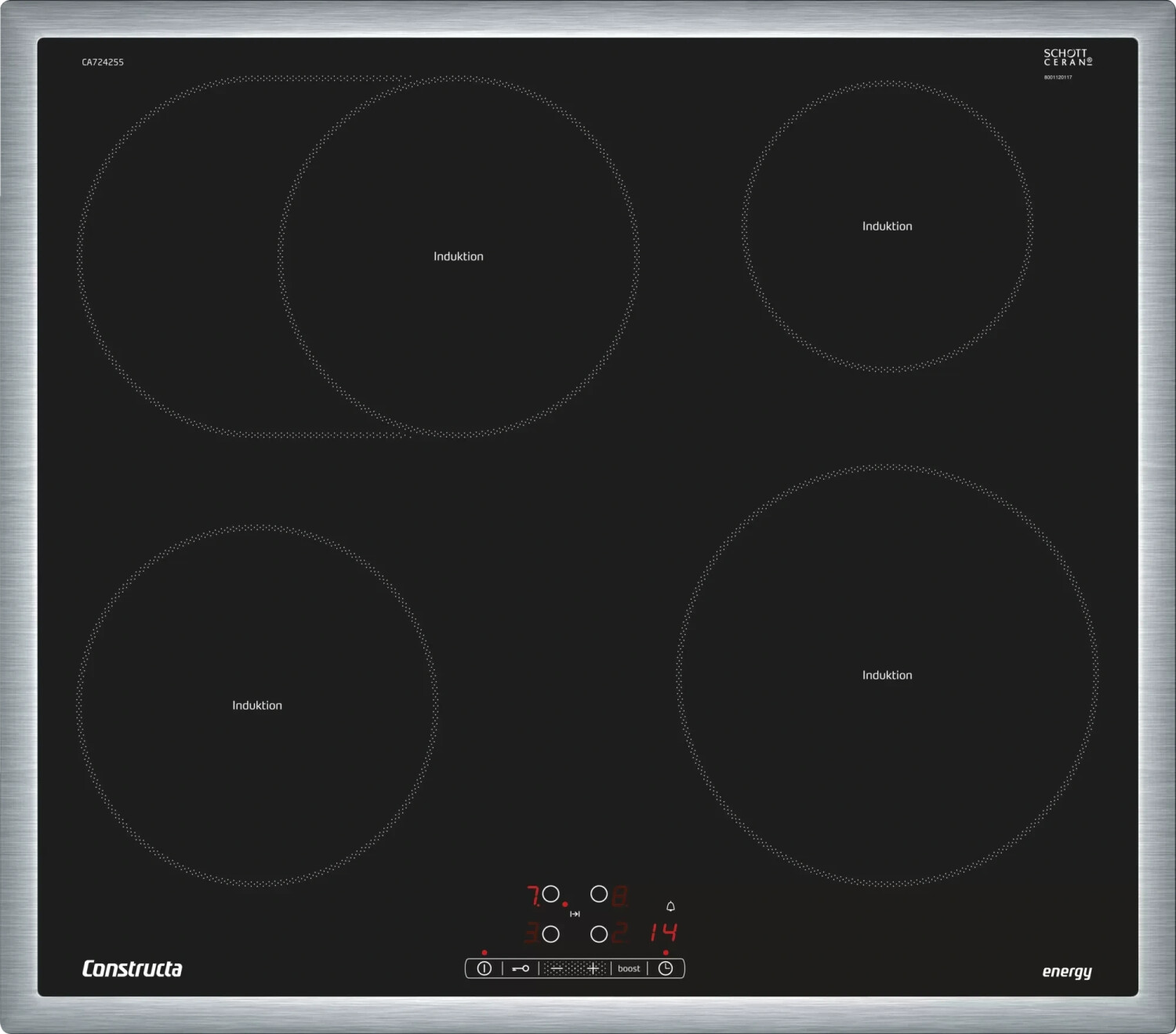
Task: Tap the clock timer key
Action: pos(666,969)
